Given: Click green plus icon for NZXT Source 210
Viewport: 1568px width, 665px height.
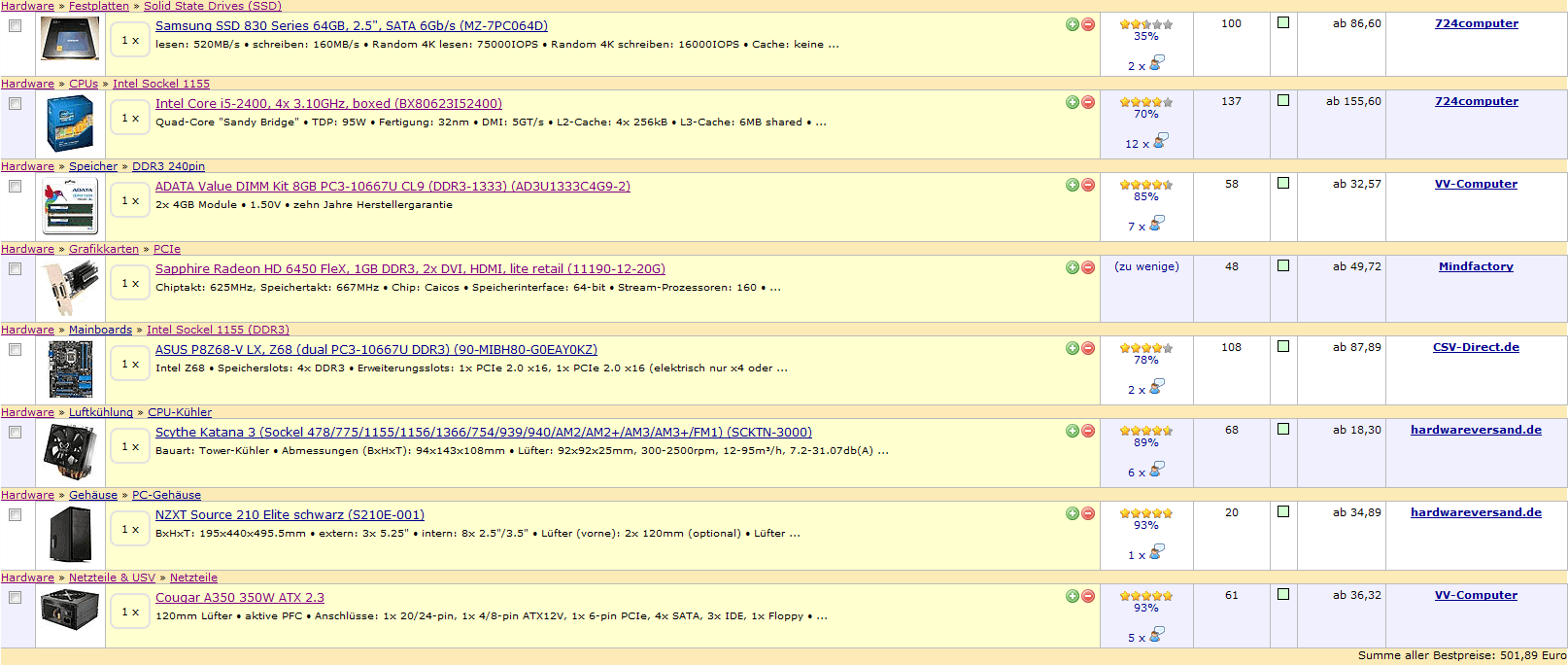Looking at the screenshot, I should (1073, 513).
